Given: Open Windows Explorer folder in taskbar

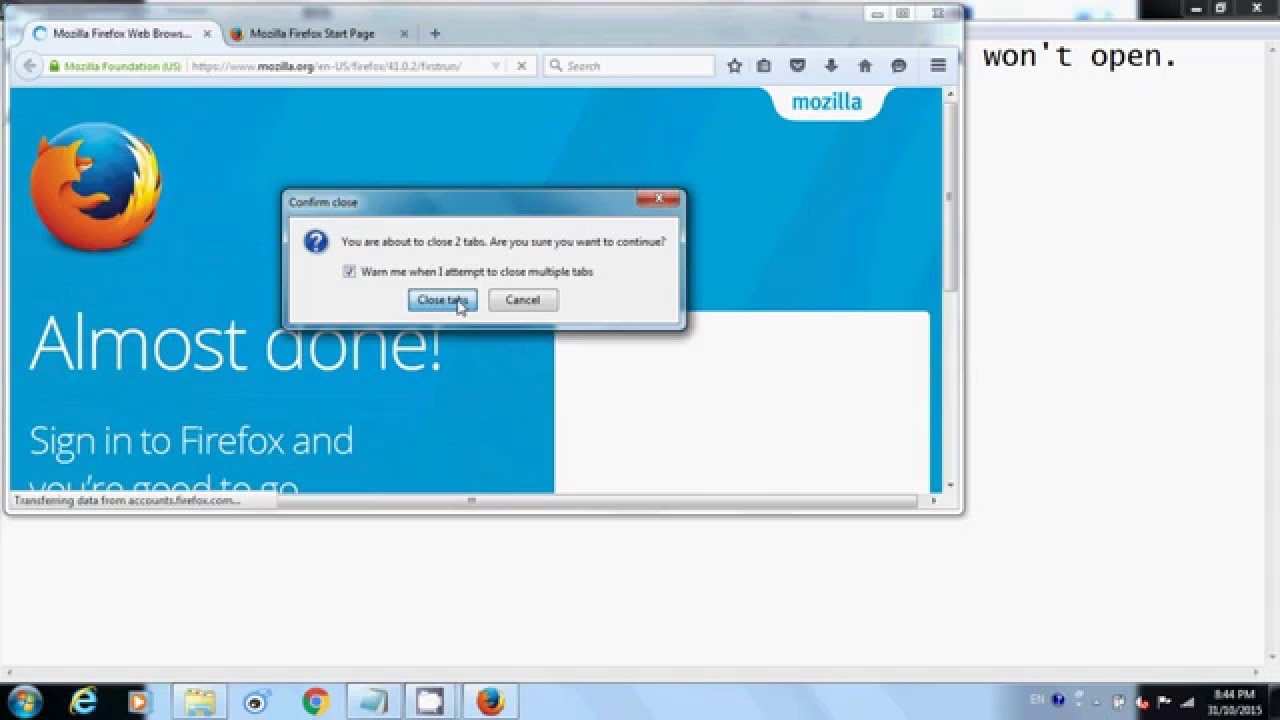Looking at the screenshot, I should click(200, 702).
